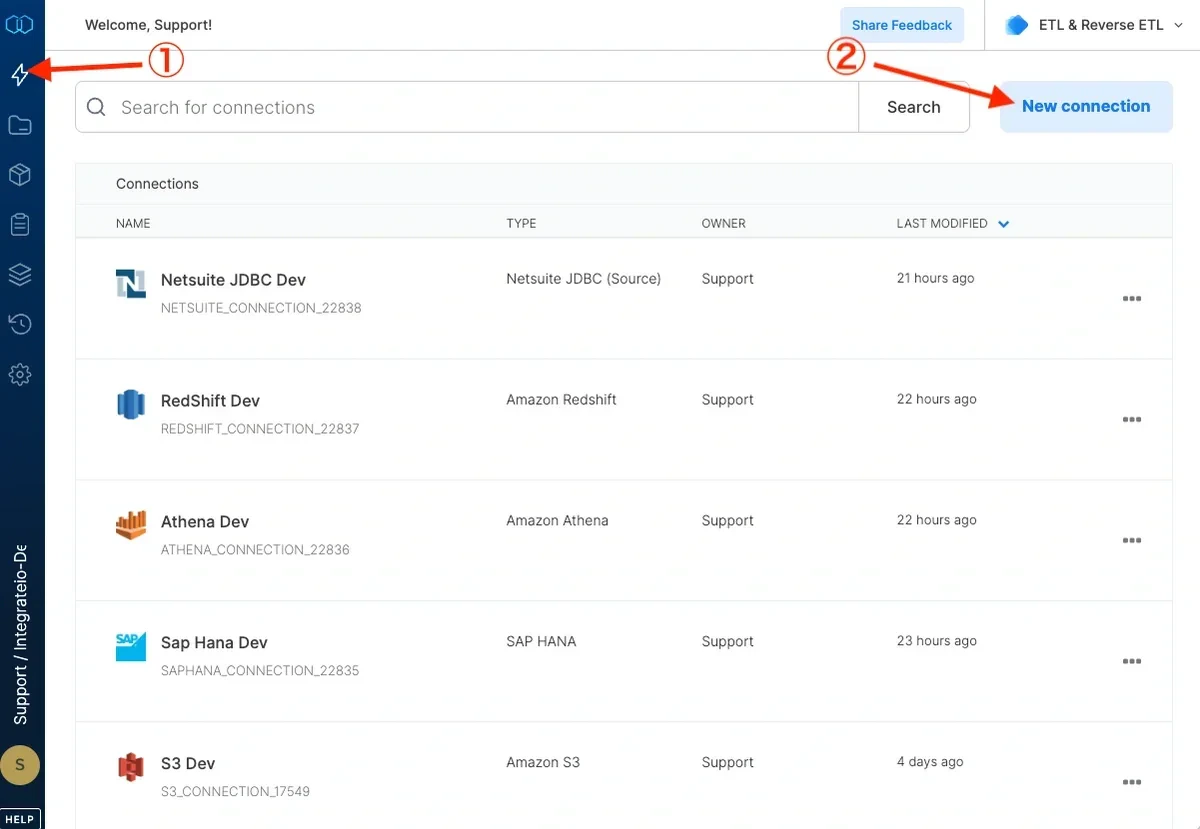Click the 4 days ago timestamp

click(x=930, y=763)
